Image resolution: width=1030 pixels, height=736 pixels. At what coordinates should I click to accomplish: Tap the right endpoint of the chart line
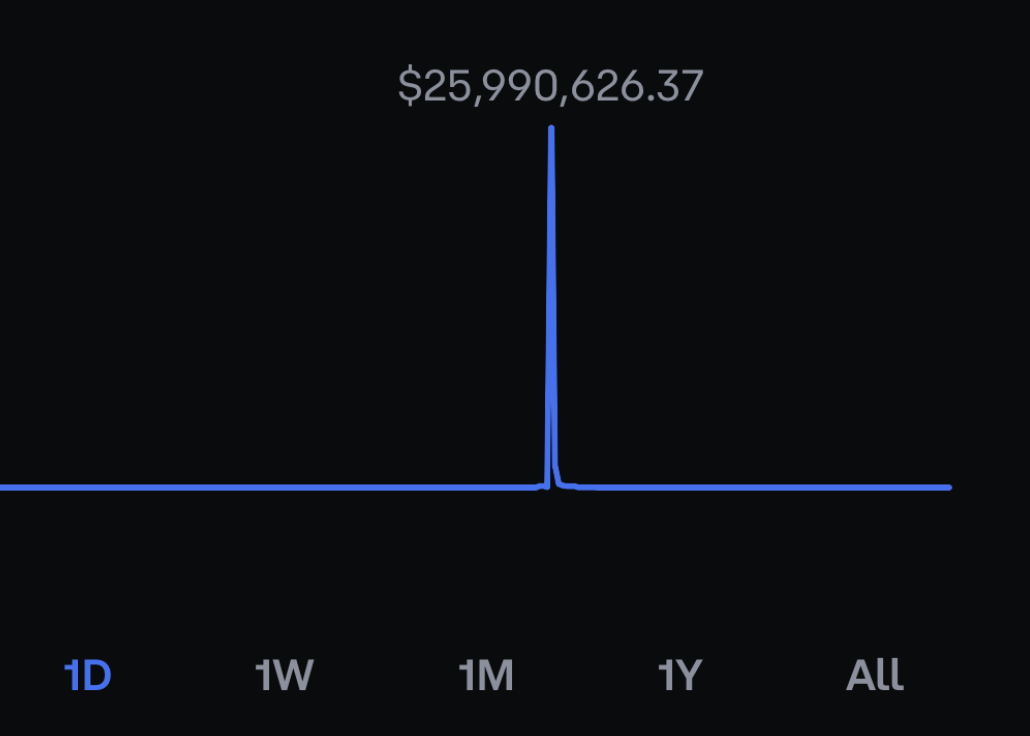948,488
